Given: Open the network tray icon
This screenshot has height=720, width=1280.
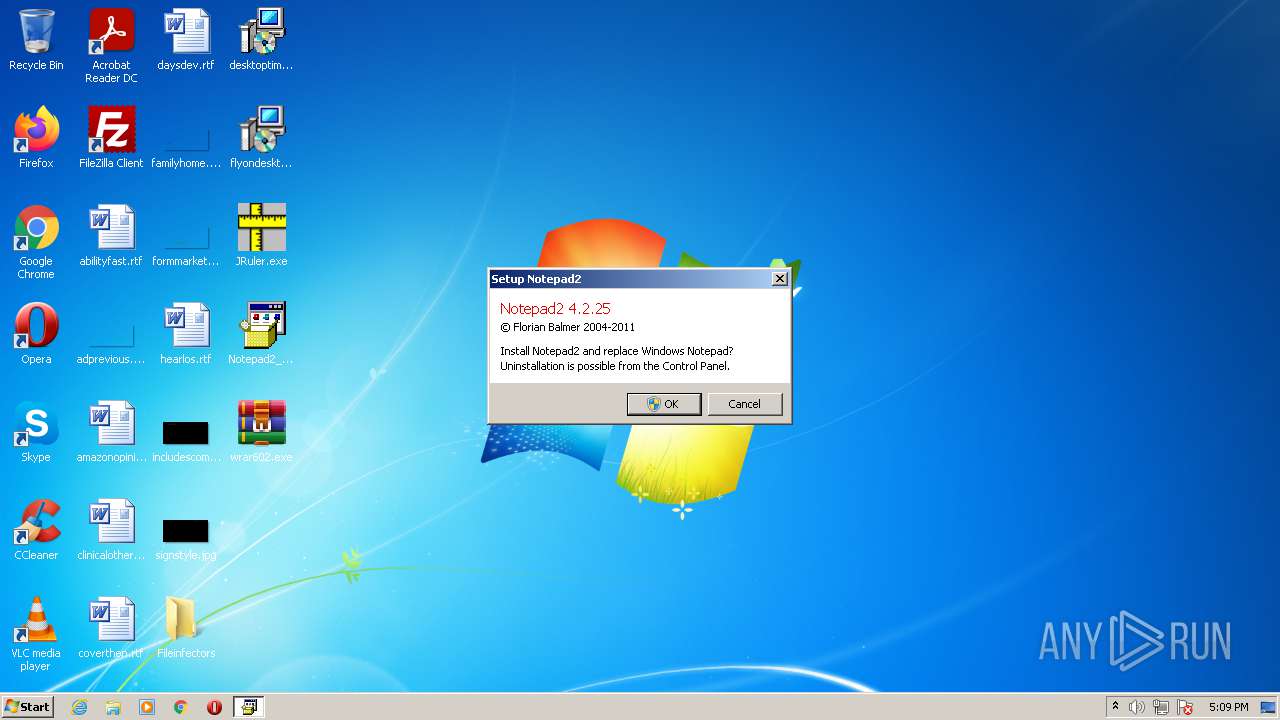Looking at the screenshot, I should tap(1161, 707).
